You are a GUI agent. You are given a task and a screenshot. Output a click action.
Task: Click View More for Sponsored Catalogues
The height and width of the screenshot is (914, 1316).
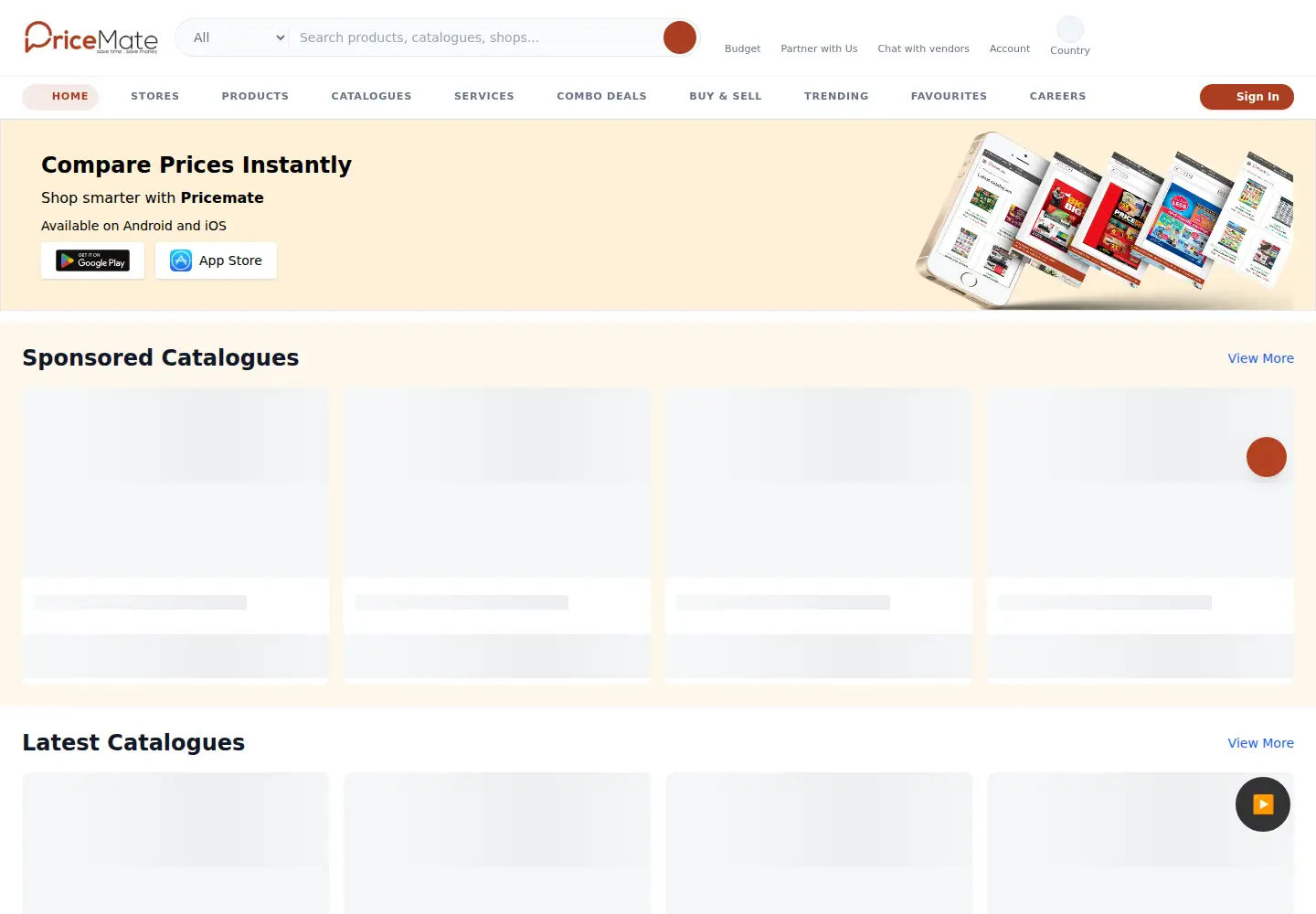pos(1261,358)
